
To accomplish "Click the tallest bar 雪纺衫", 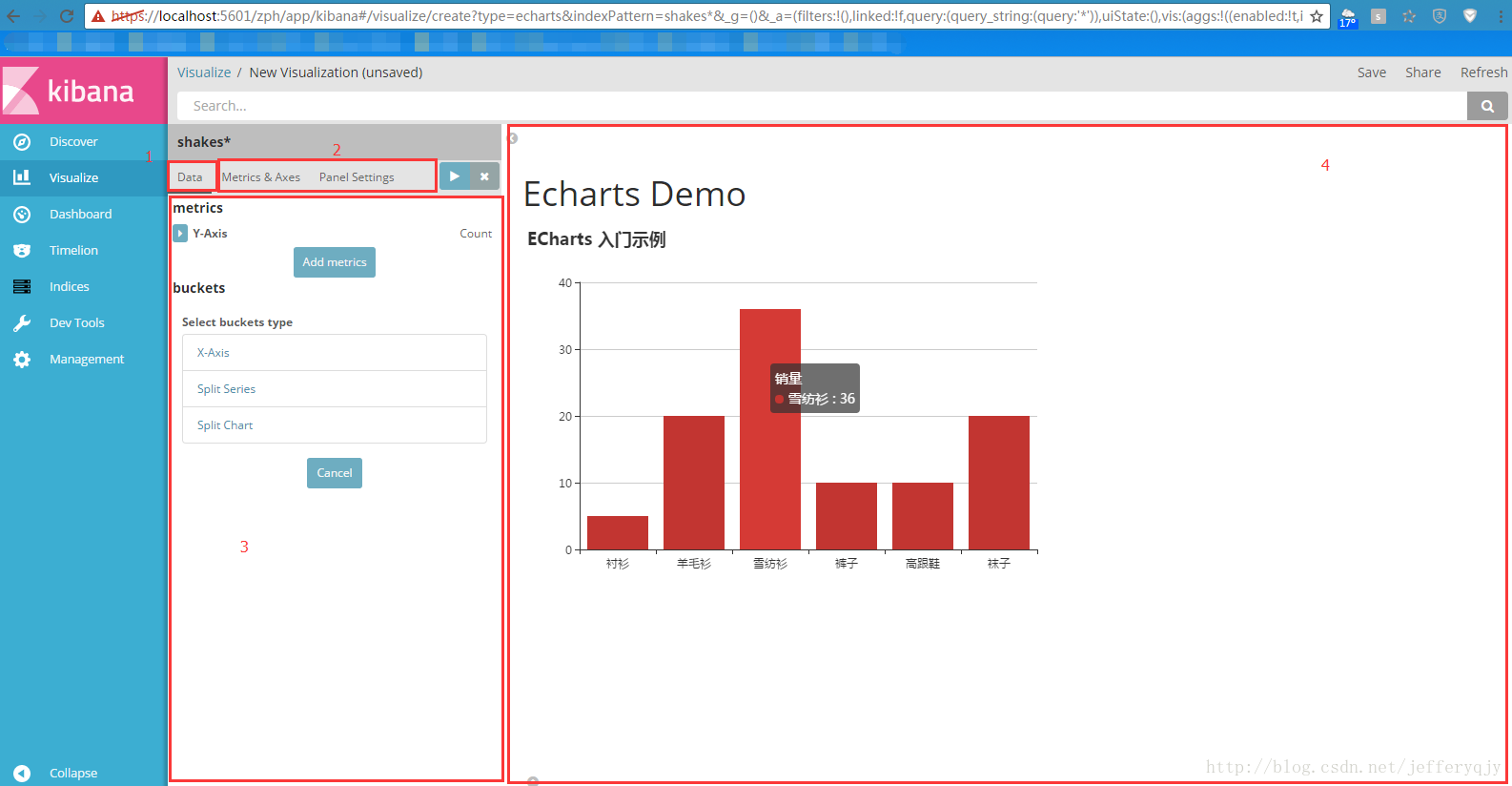I will [770, 429].
